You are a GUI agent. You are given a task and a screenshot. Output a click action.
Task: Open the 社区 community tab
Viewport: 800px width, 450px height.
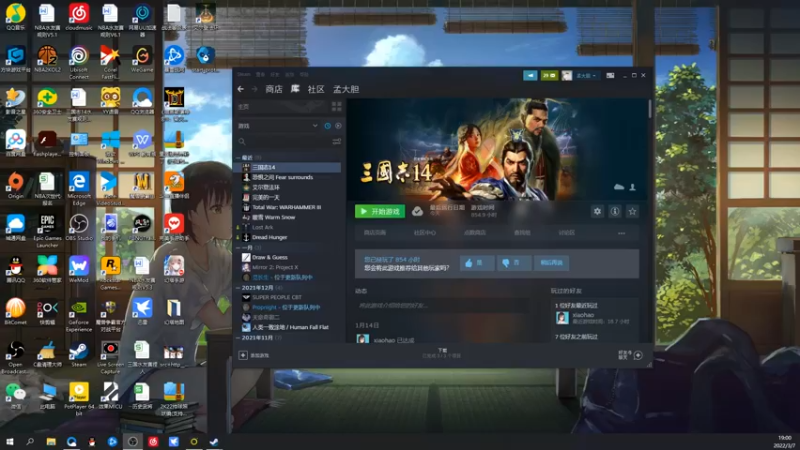point(316,89)
